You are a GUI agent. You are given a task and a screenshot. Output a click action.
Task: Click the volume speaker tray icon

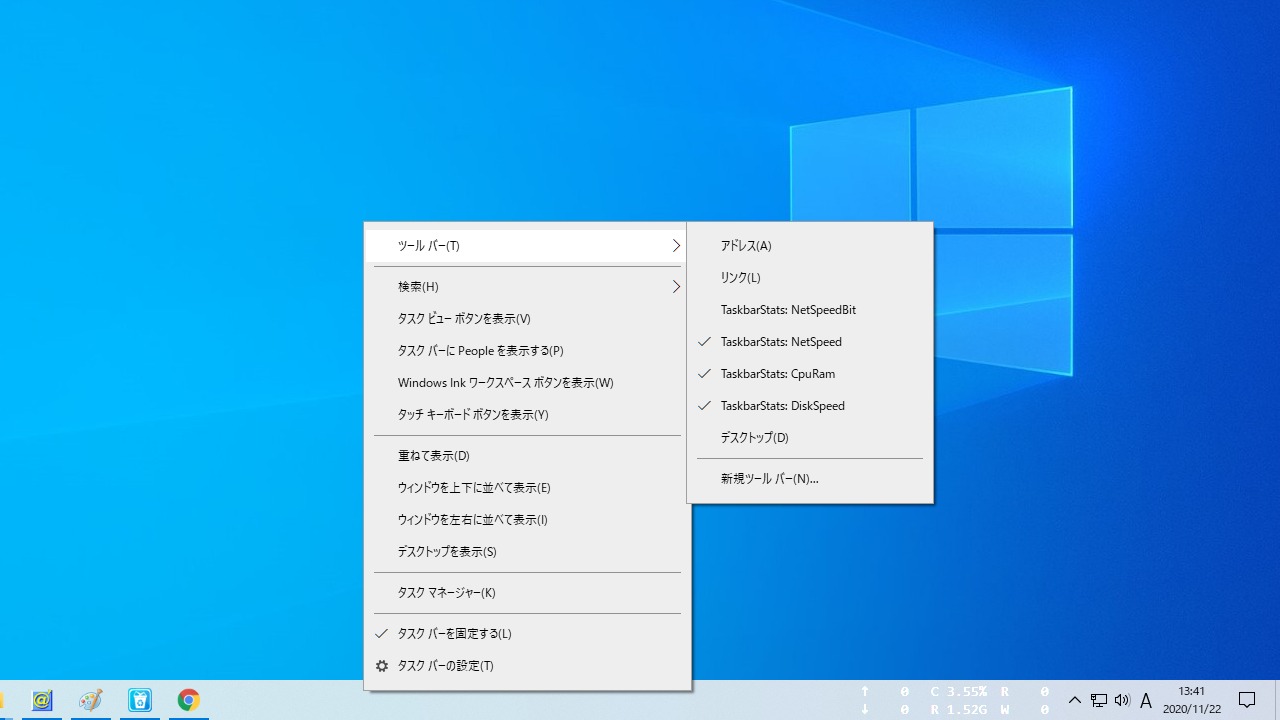click(1122, 700)
